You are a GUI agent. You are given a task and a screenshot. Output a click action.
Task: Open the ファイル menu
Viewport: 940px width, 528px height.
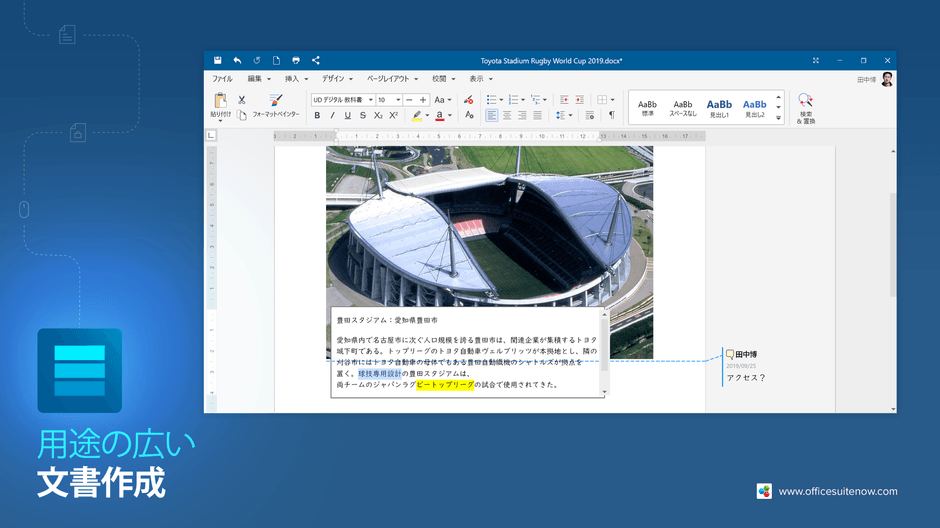[x=222, y=79]
